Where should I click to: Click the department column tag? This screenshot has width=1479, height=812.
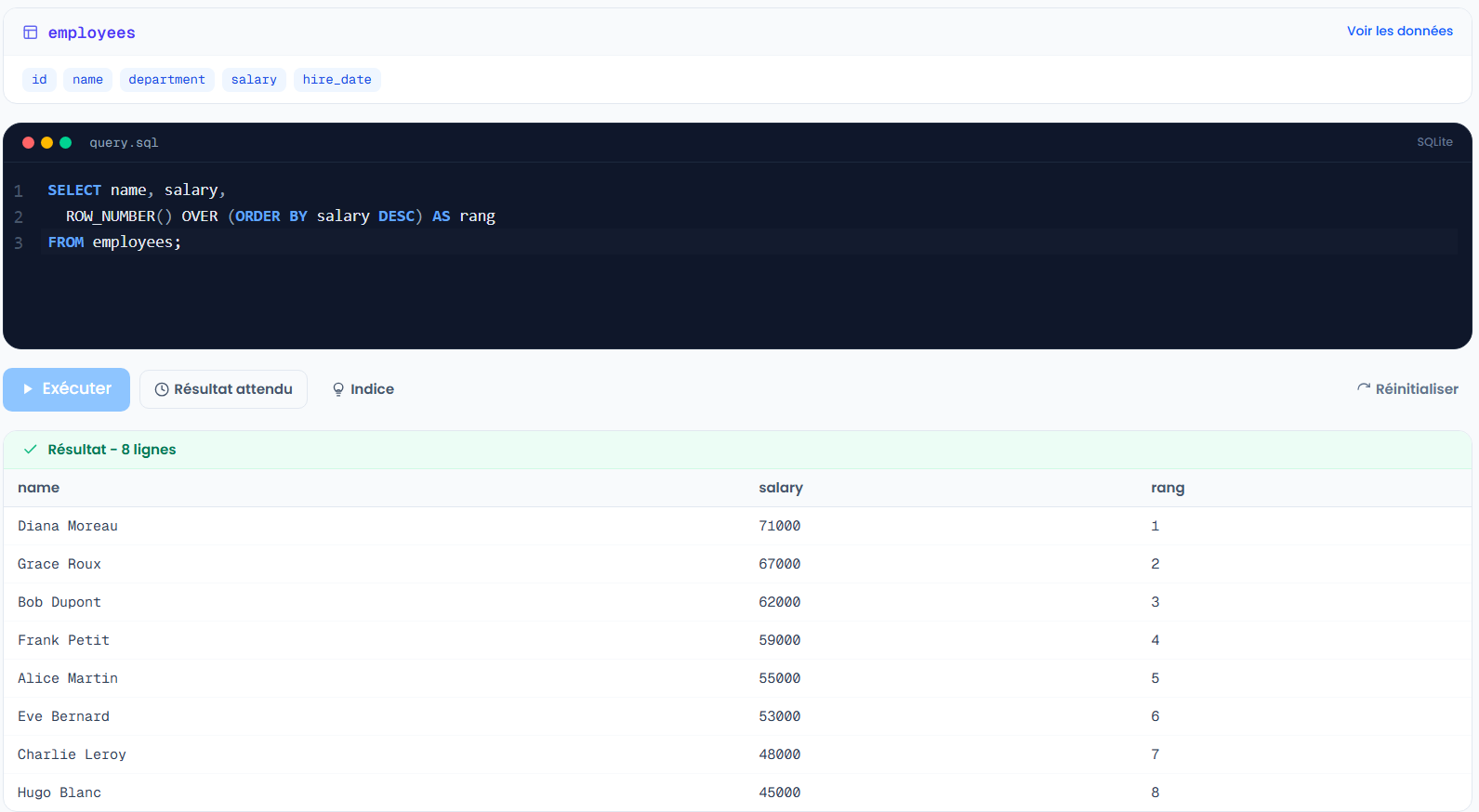(x=167, y=80)
